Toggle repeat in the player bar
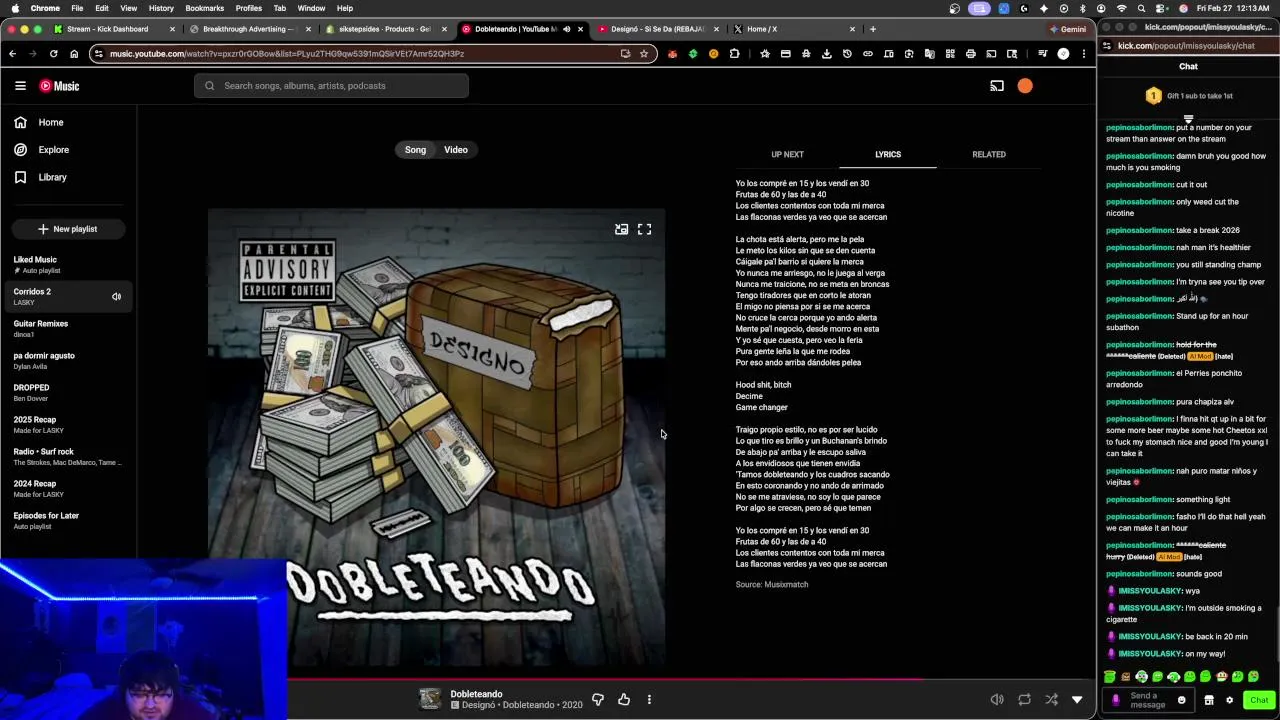This screenshot has width=1280, height=720. pyautogui.click(x=1024, y=699)
